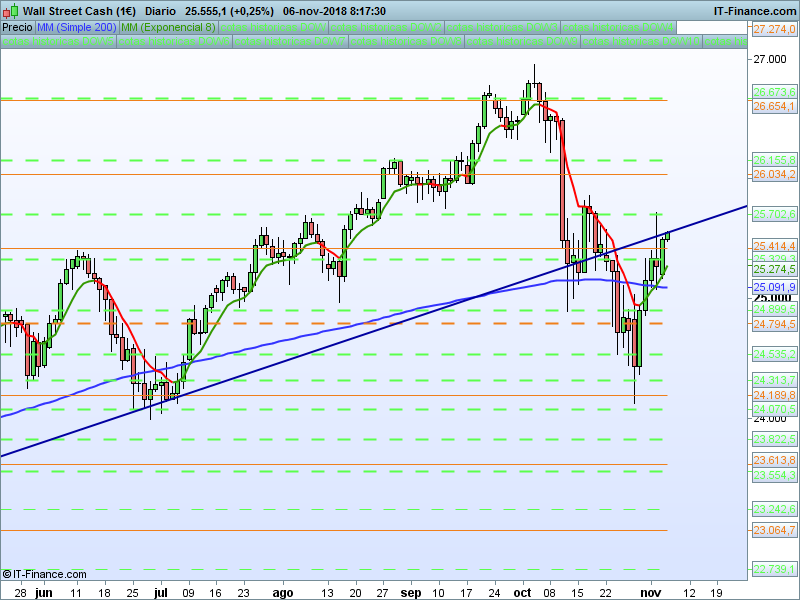Click the 25.091,9 blue moving average tag

tap(774, 287)
